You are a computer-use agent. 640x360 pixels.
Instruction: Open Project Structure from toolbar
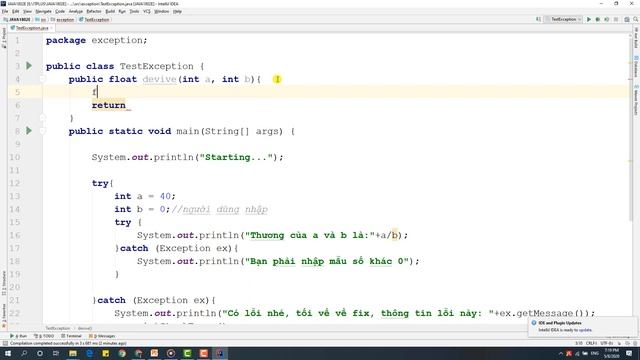[627, 19]
